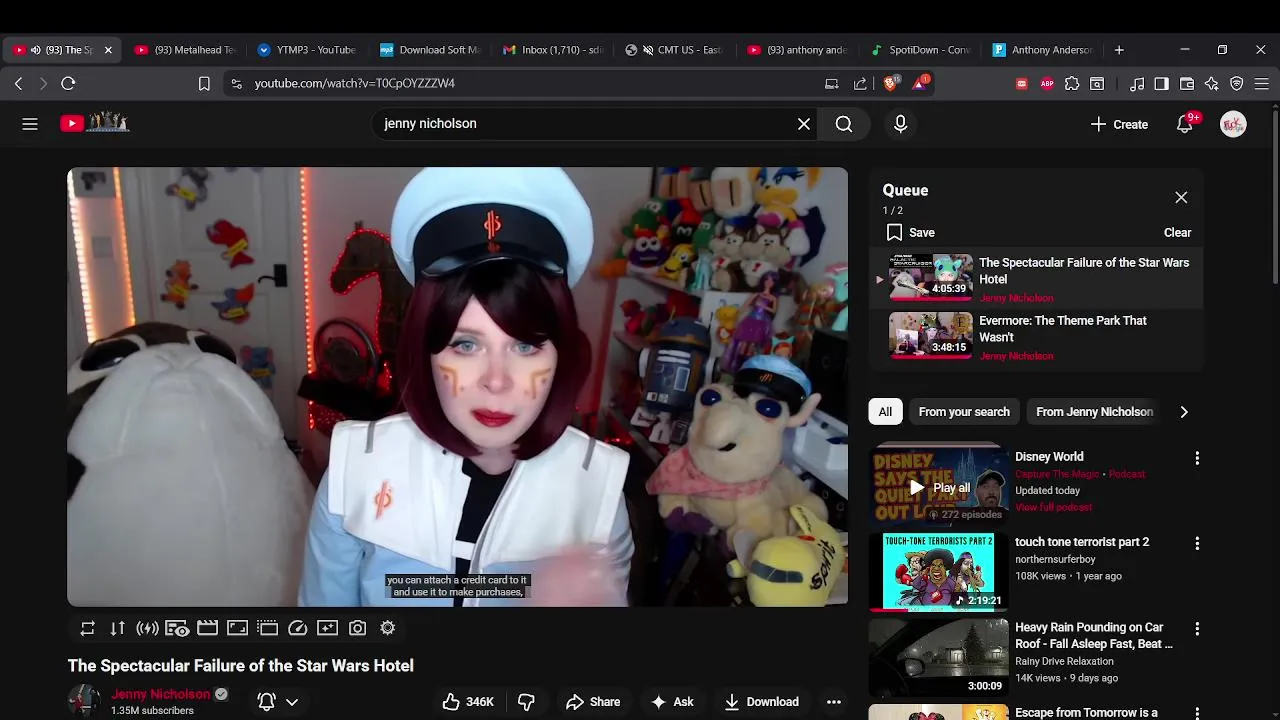Click the video filters sparkle screen icon
The image size is (1280, 720).
click(x=327, y=628)
